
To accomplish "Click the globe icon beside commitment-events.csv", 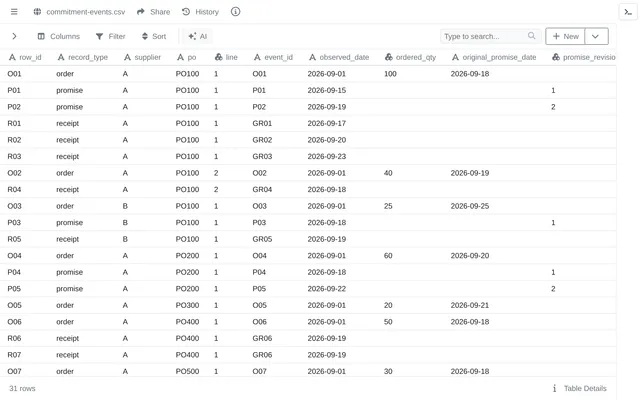I will 37,12.
